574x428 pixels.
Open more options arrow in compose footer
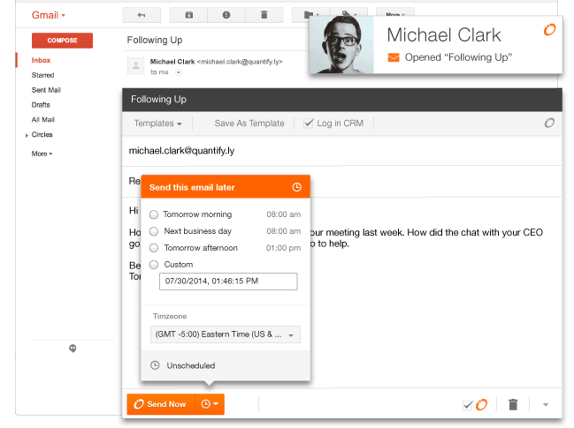(x=545, y=405)
